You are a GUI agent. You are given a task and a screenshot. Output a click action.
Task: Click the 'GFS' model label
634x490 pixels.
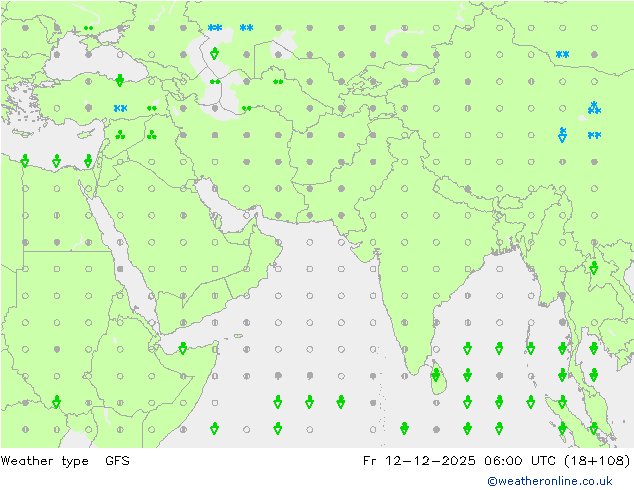[x=117, y=460]
